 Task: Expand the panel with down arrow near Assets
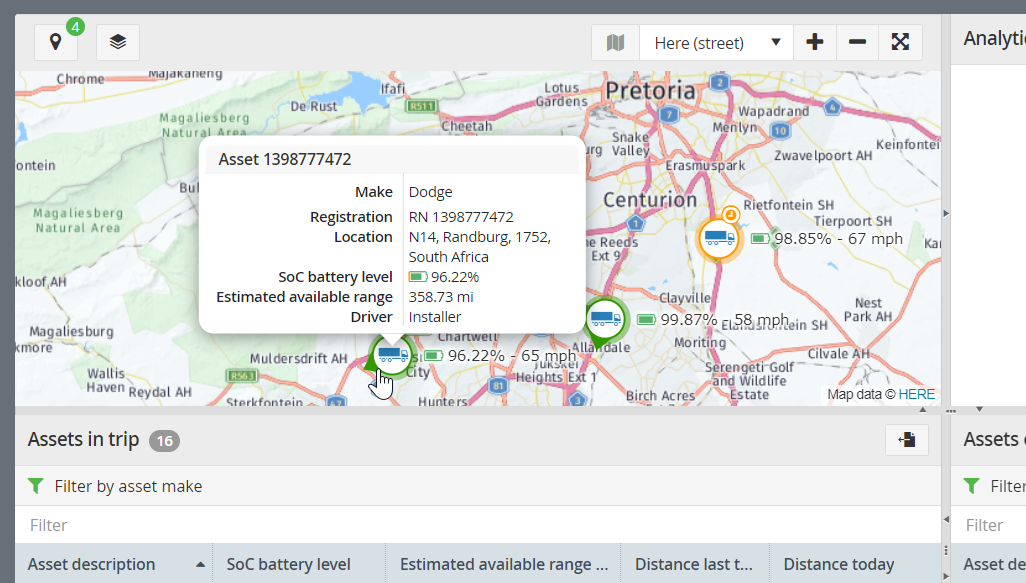[980, 410]
